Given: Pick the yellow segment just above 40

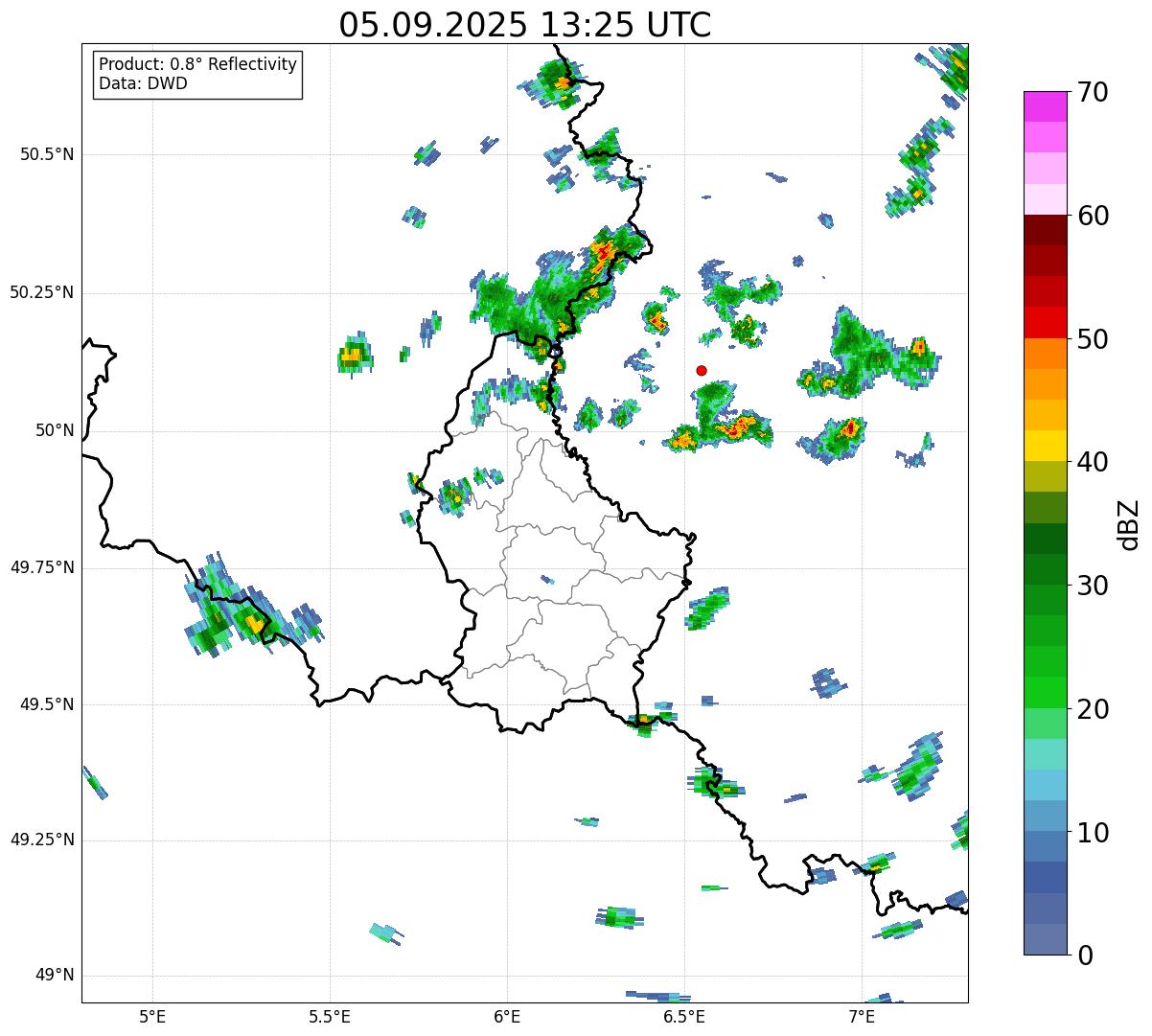Looking at the screenshot, I should coord(1045,447).
